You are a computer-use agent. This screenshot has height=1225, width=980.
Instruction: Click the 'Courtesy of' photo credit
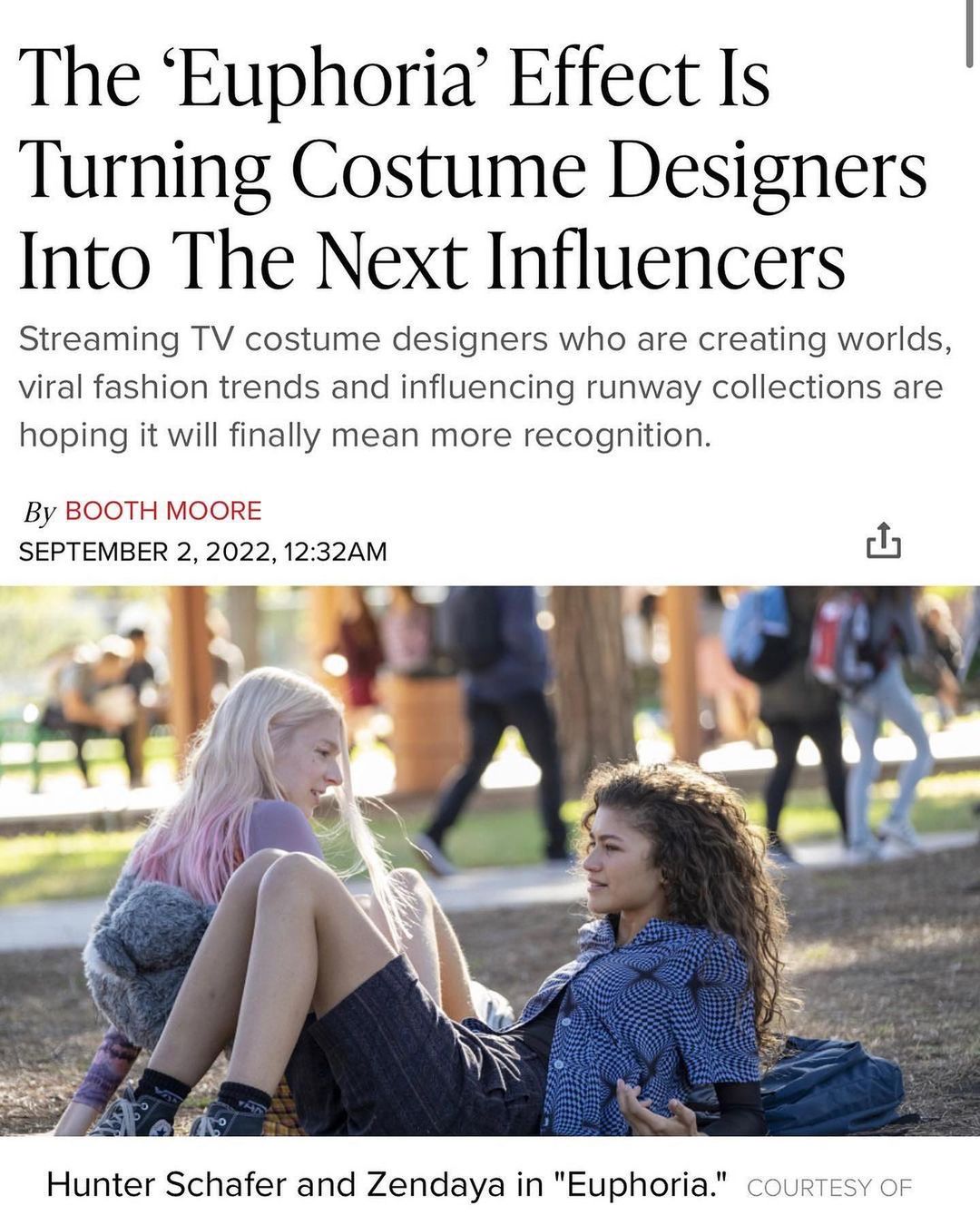click(829, 1188)
